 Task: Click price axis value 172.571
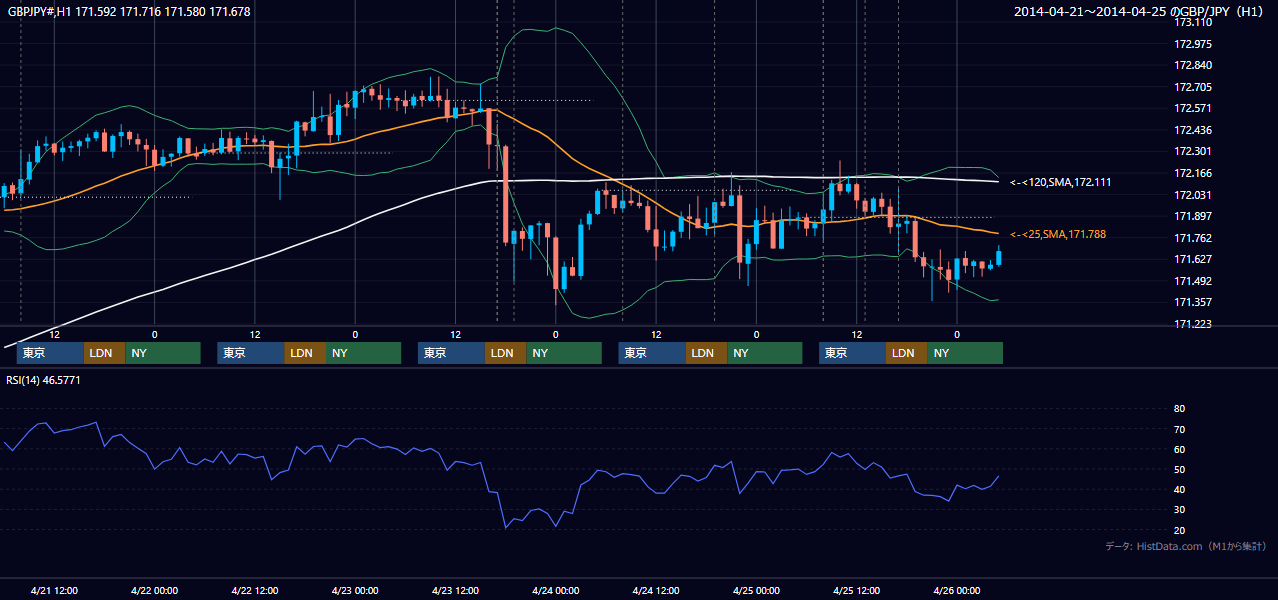click(x=1193, y=108)
